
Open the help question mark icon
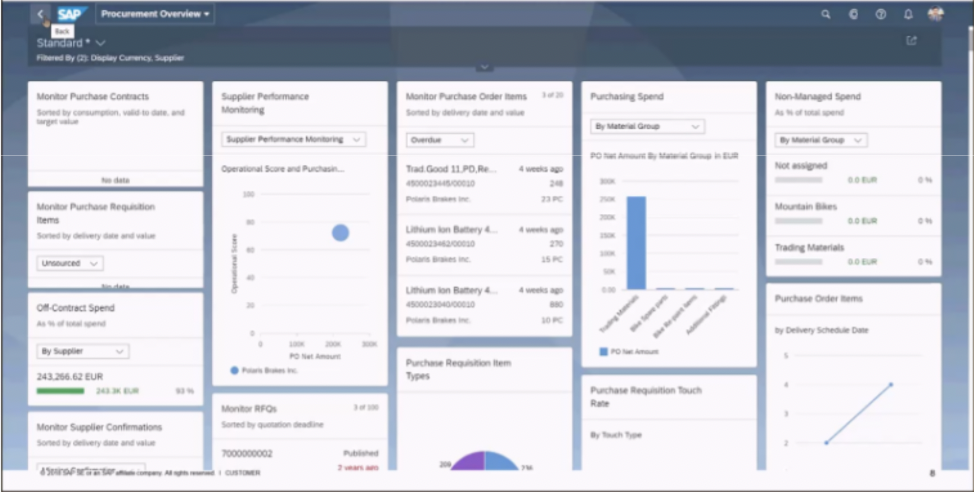click(x=881, y=14)
